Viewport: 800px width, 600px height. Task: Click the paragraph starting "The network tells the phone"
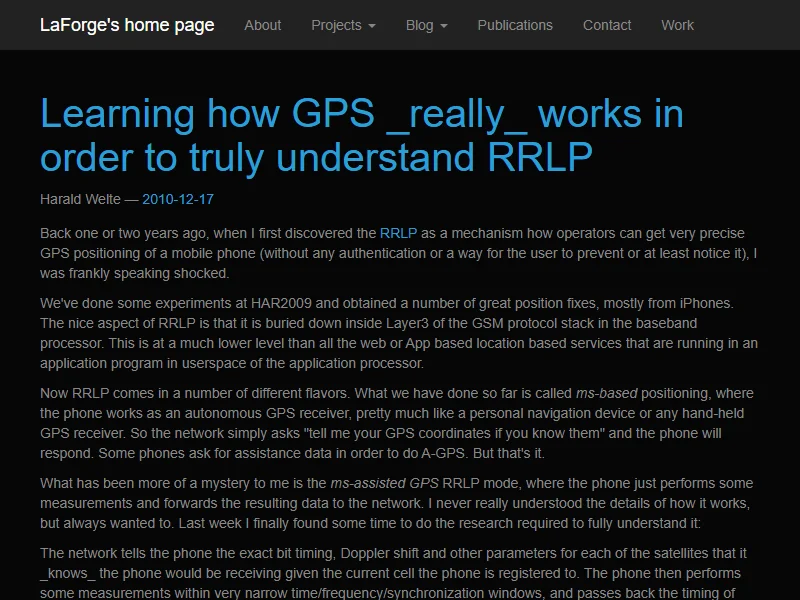coord(398,573)
